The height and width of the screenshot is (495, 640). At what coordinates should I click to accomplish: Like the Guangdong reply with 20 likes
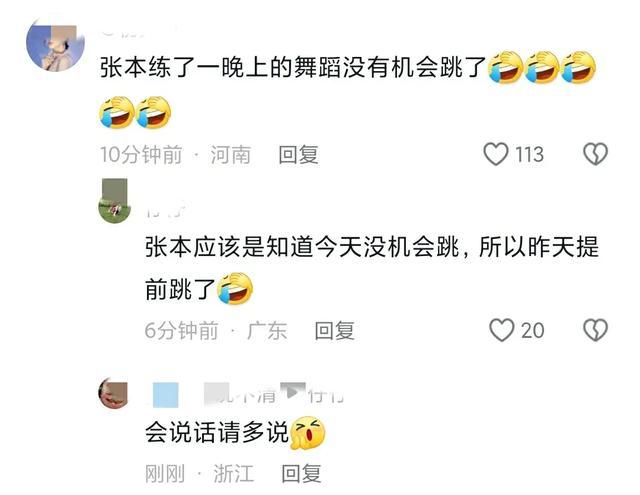point(502,330)
